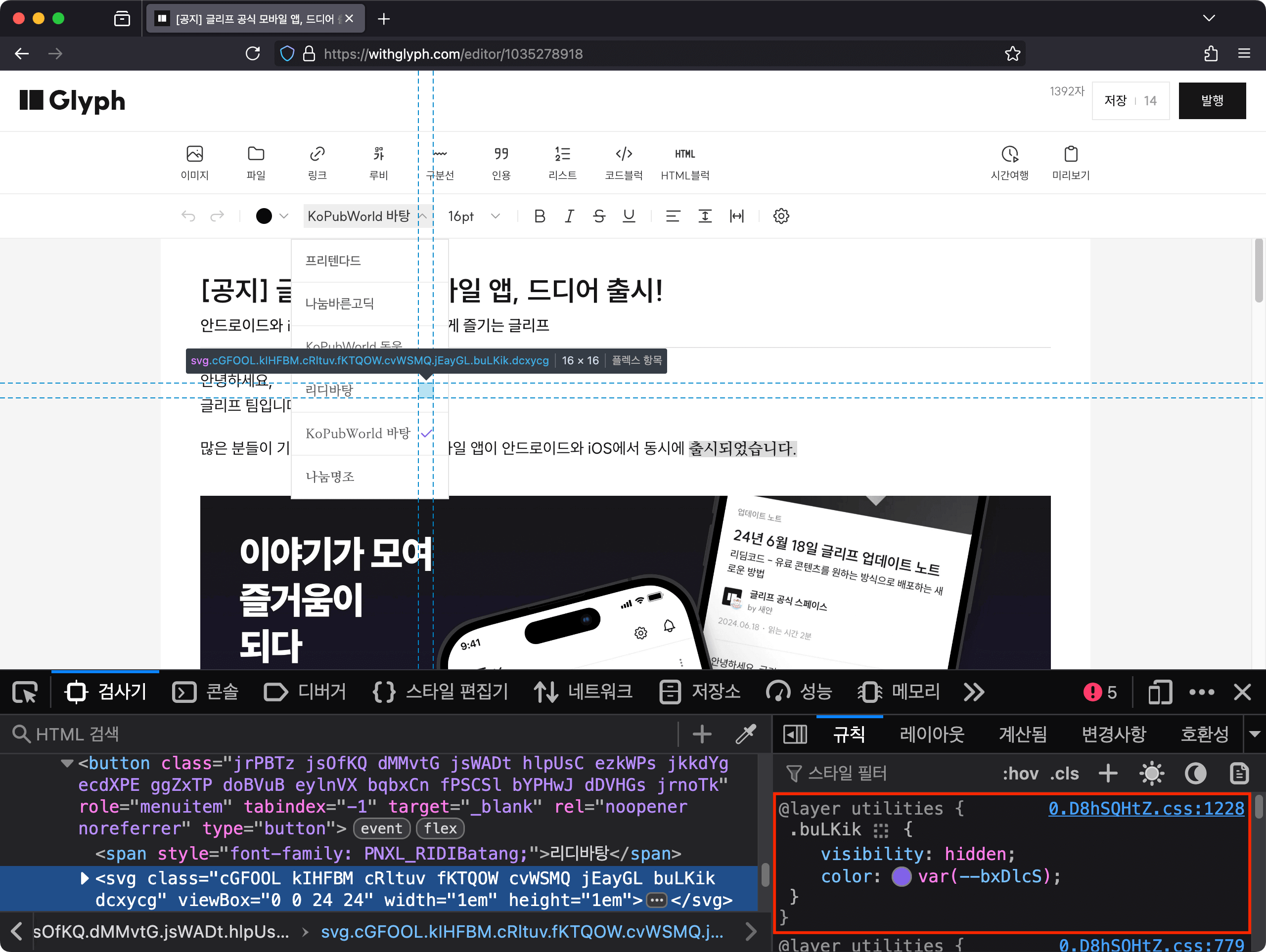The height and width of the screenshot is (952, 1266).
Task: Toggle italic formatting
Action: pos(569,216)
